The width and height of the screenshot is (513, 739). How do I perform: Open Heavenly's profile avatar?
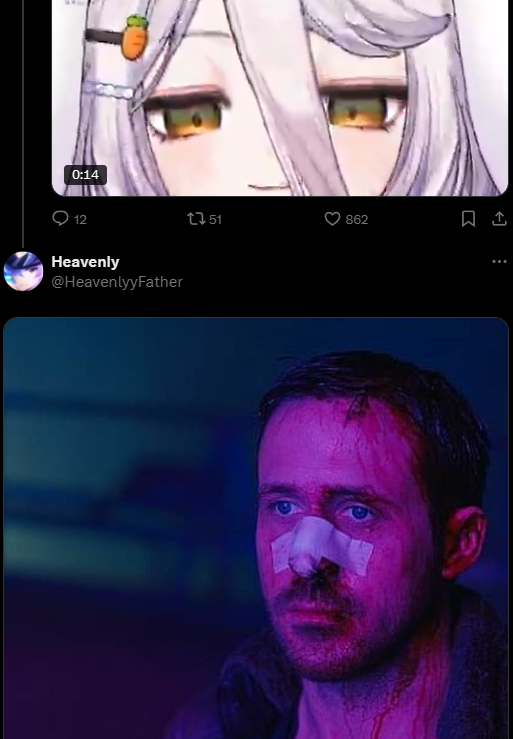coord(23,271)
